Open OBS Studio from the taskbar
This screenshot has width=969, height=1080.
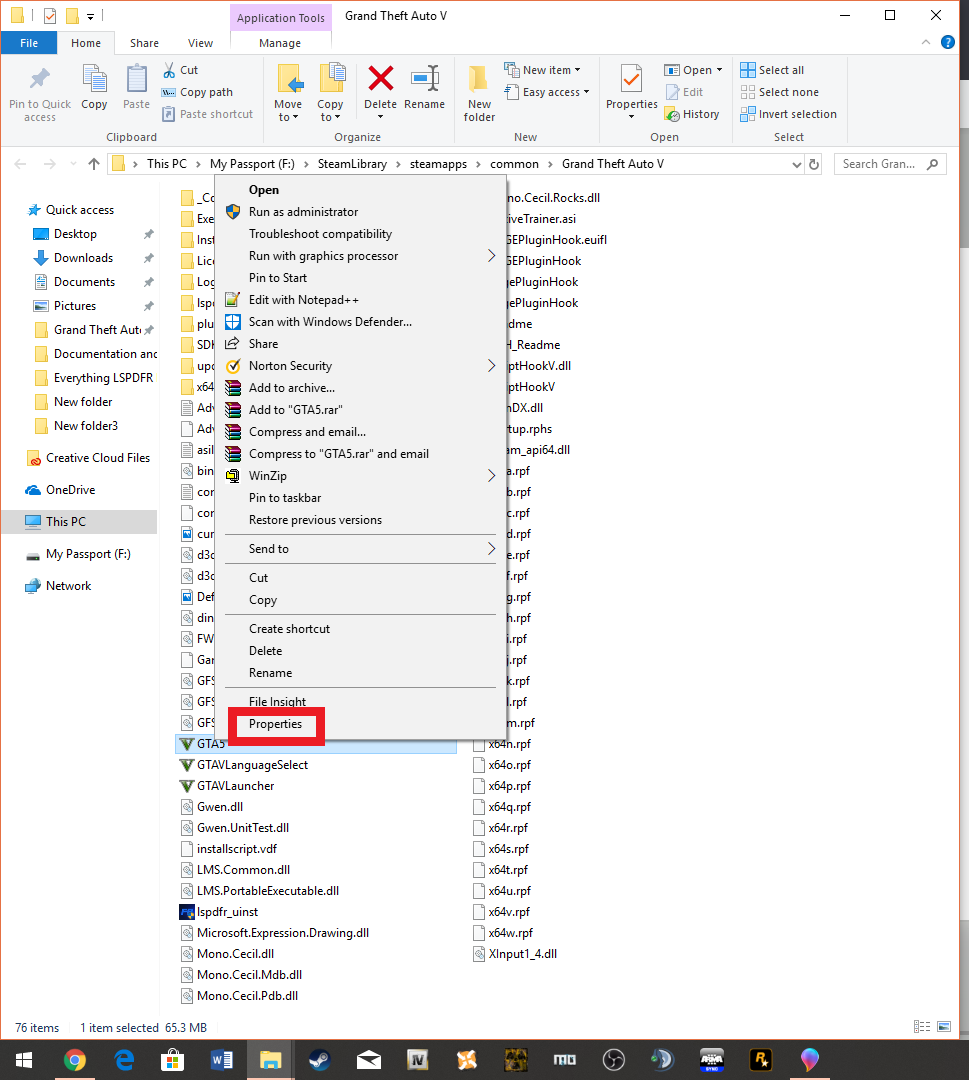[614, 1060]
